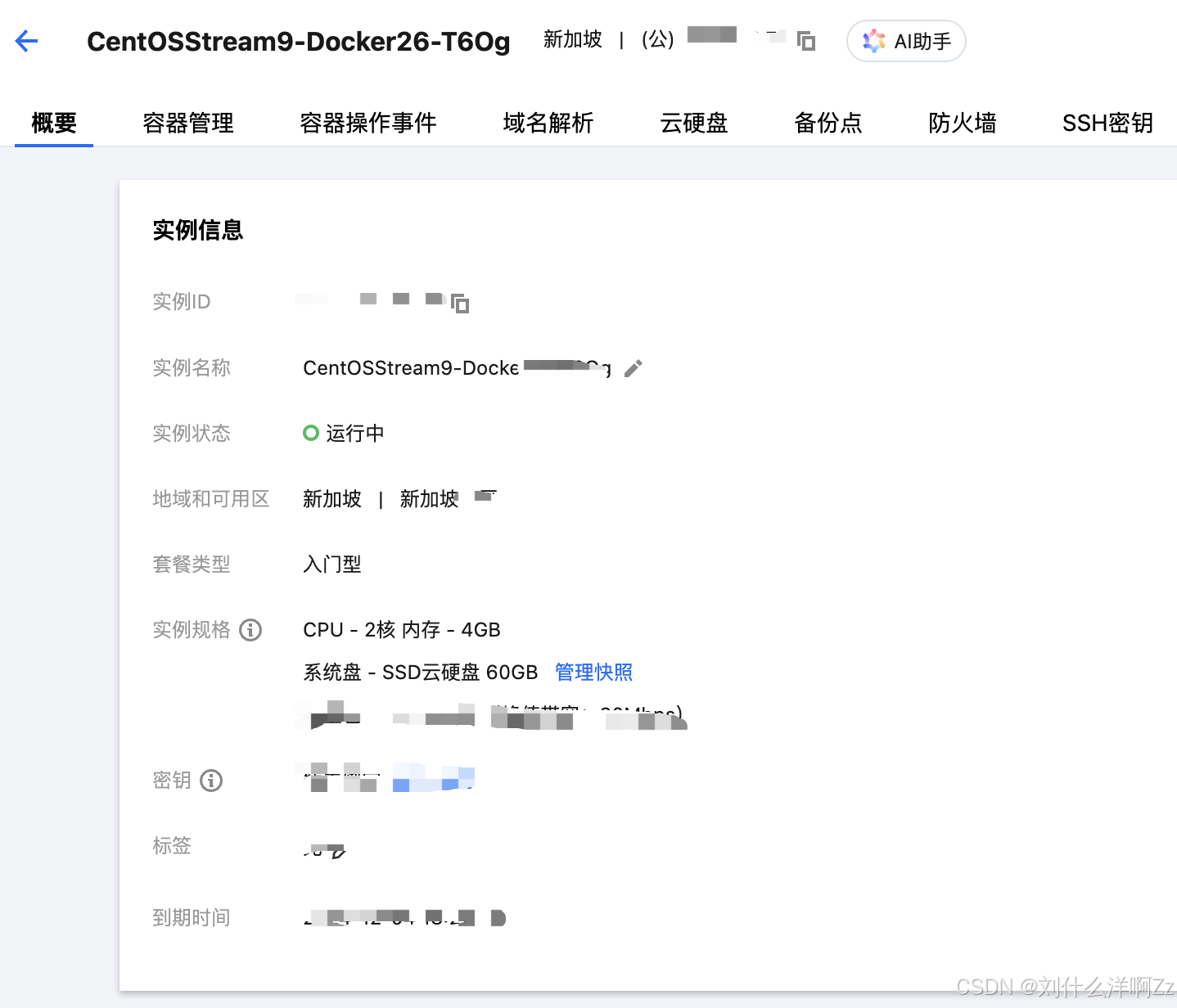Viewport: 1177px width, 1008px height.
Task: Click the 入门型 package type value
Action: pyautogui.click(x=332, y=565)
